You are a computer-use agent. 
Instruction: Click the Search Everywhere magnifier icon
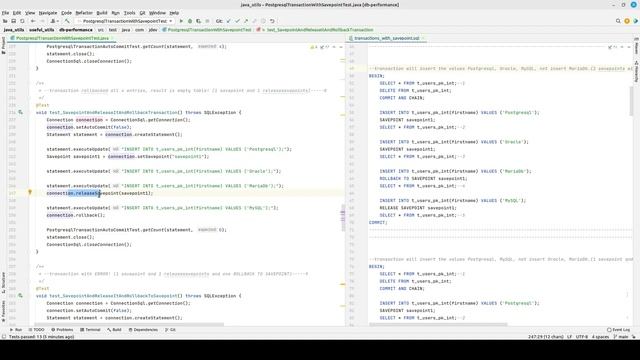point(618,21)
